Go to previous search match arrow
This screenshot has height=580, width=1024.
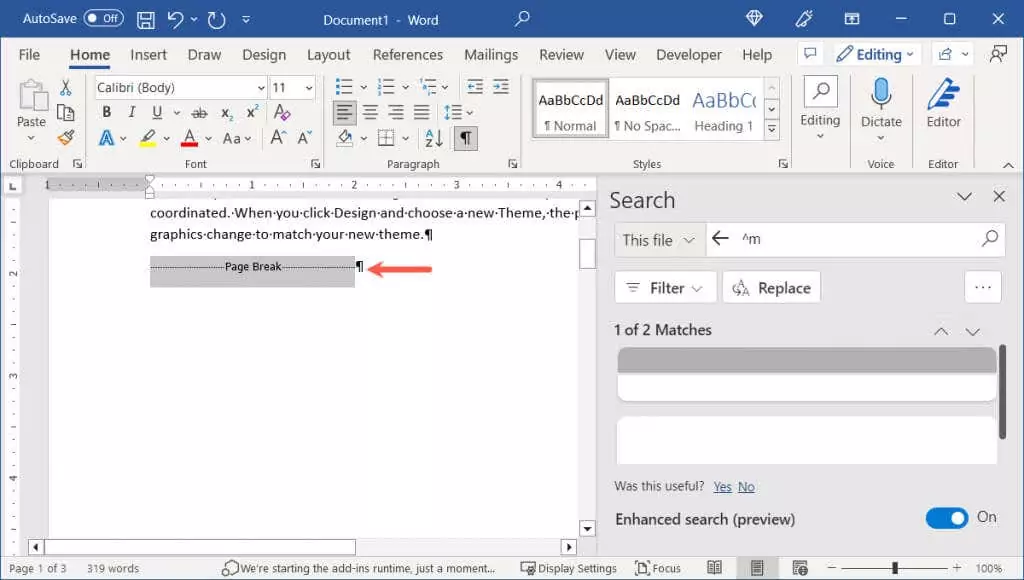click(940, 331)
